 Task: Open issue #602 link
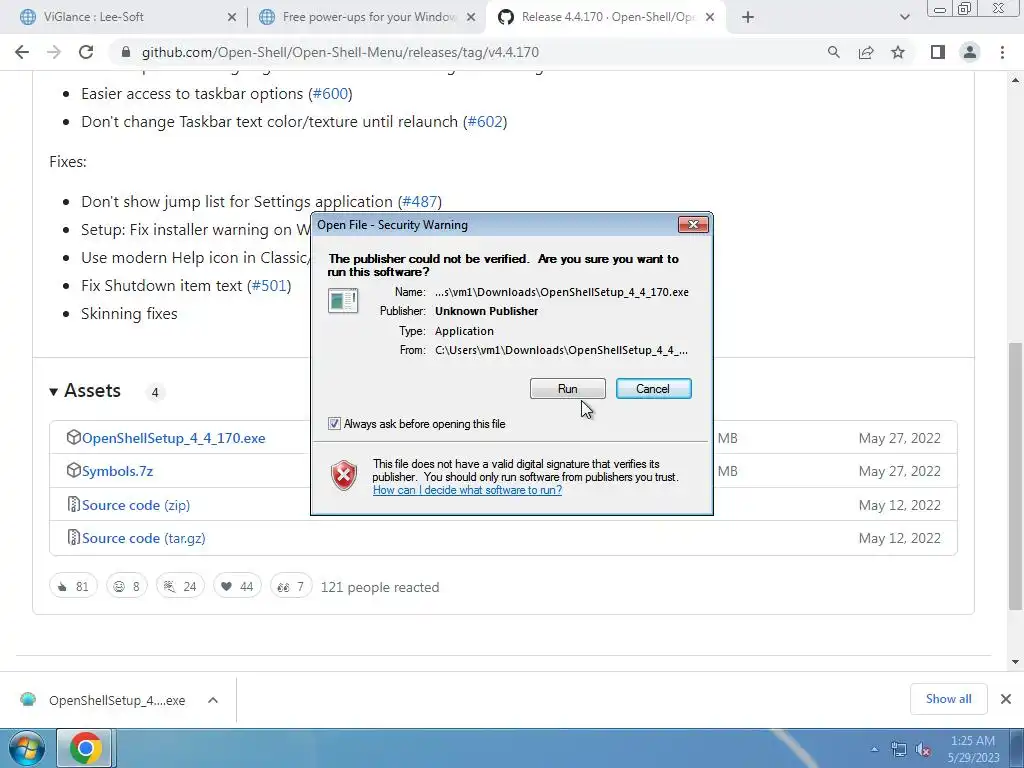coord(485,121)
